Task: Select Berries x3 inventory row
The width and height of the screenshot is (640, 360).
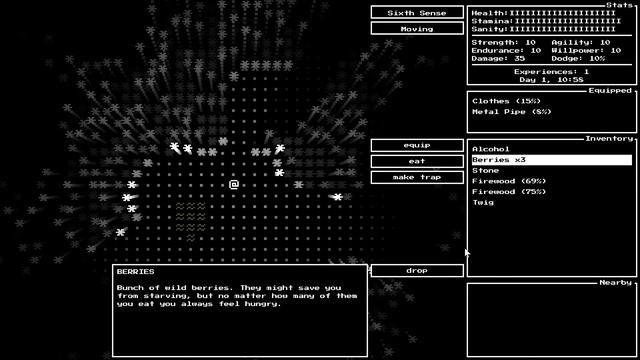Action: 552,160
